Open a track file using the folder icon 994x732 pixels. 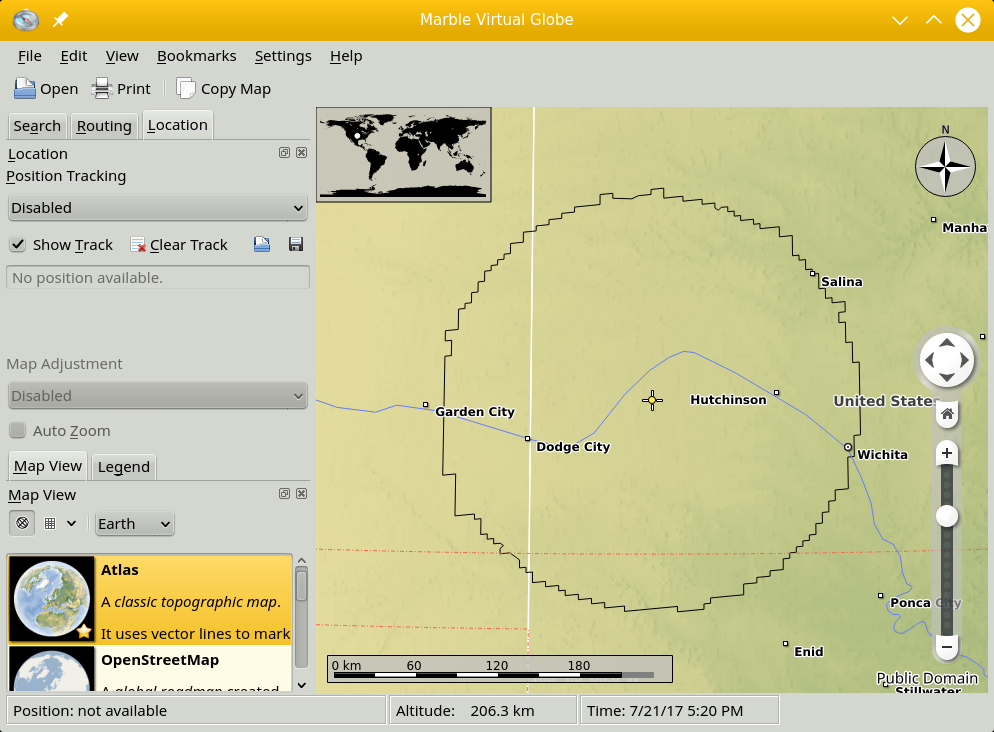[262, 244]
